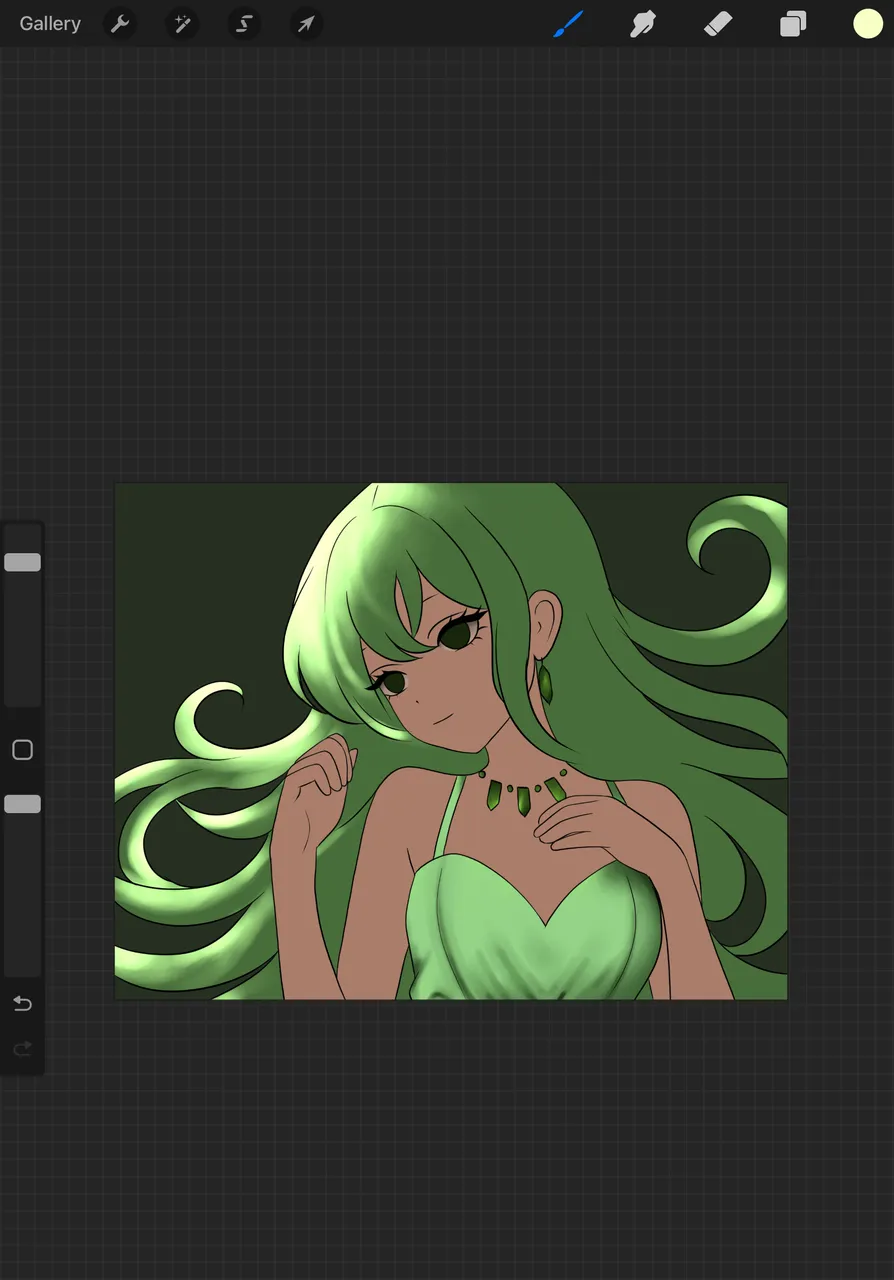Image resolution: width=894 pixels, height=1280 pixels.
Task: Select the Smudge tool
Action: [643, 23]
